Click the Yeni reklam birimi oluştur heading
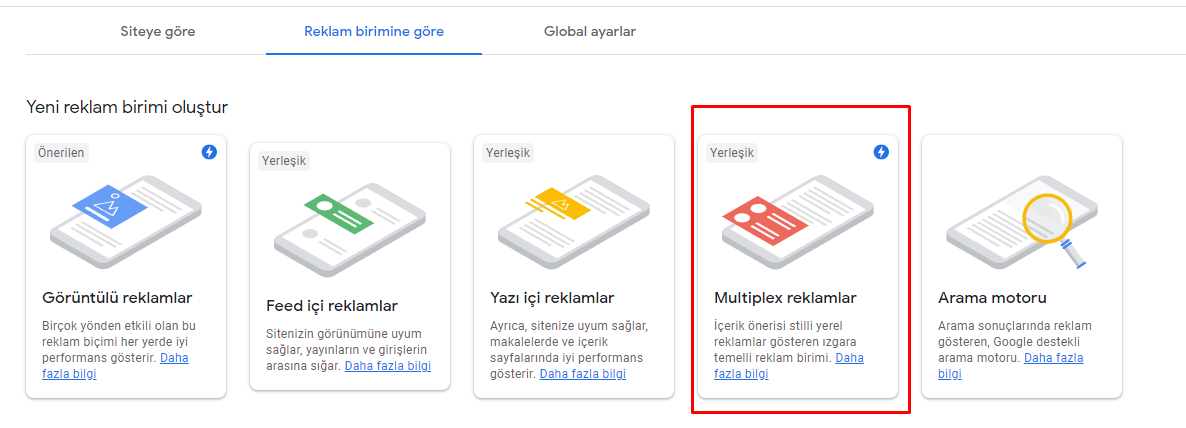The width and height of the screenshot is (1186, 428). (x=127, y=107)
